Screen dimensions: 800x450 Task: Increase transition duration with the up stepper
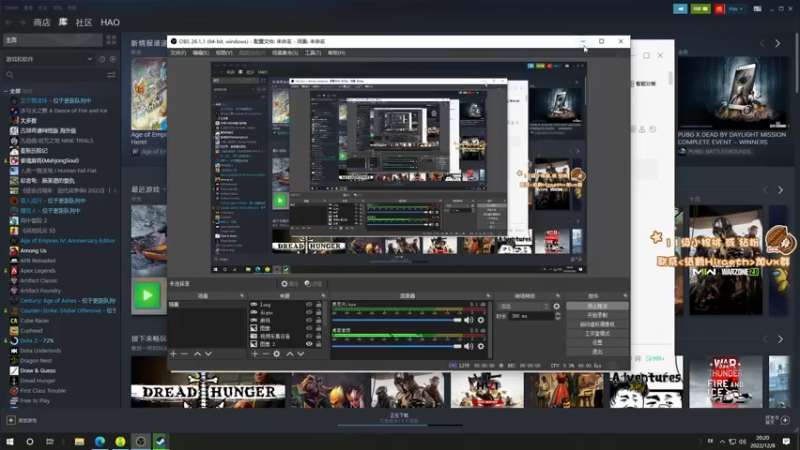point(558,314)
